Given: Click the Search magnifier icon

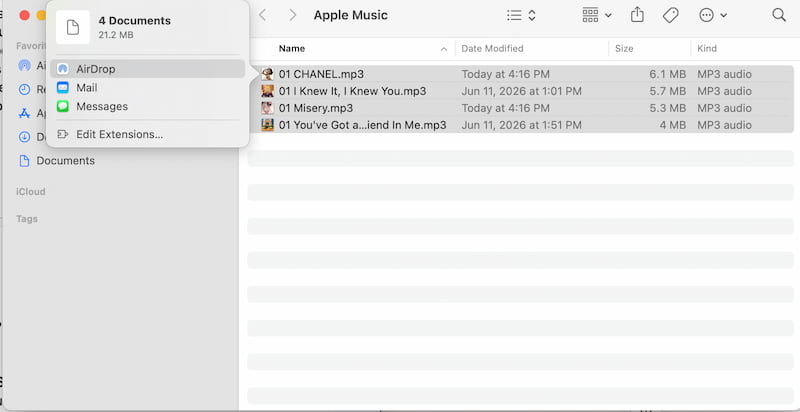Looking at the screenshot, I should pos(779,15).
